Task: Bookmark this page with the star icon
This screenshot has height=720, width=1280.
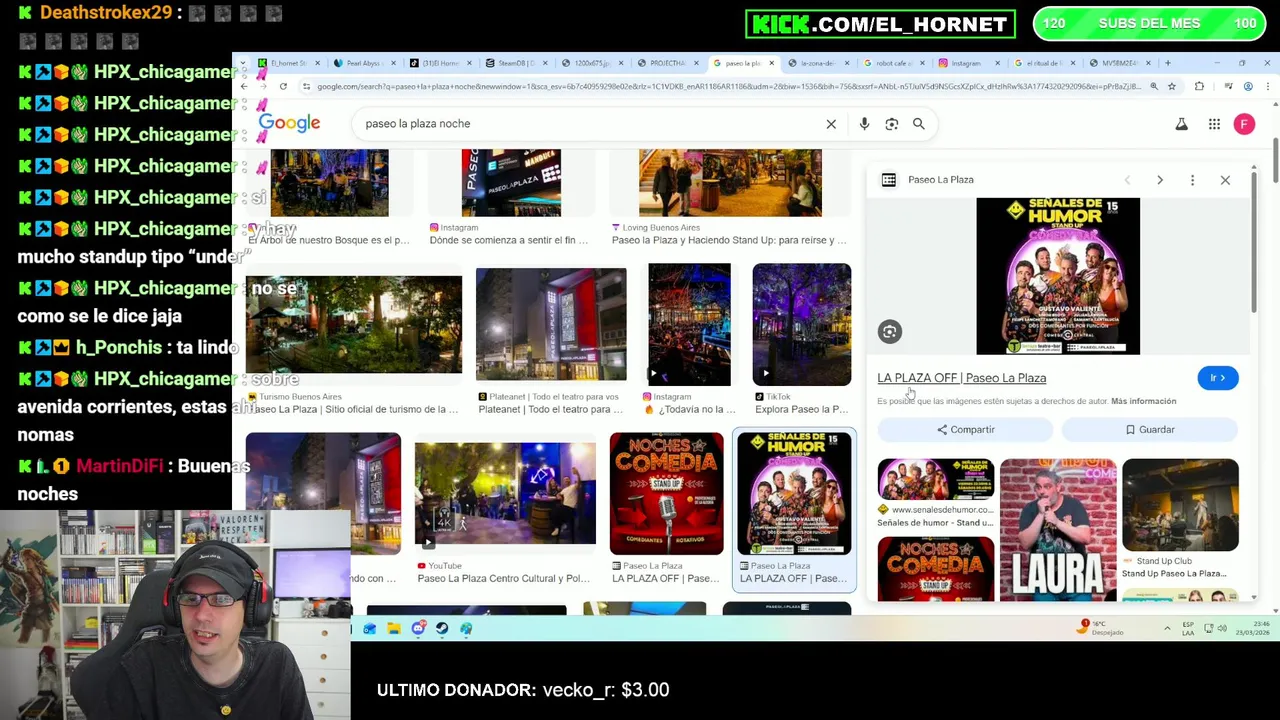Action: [1172, 87]
